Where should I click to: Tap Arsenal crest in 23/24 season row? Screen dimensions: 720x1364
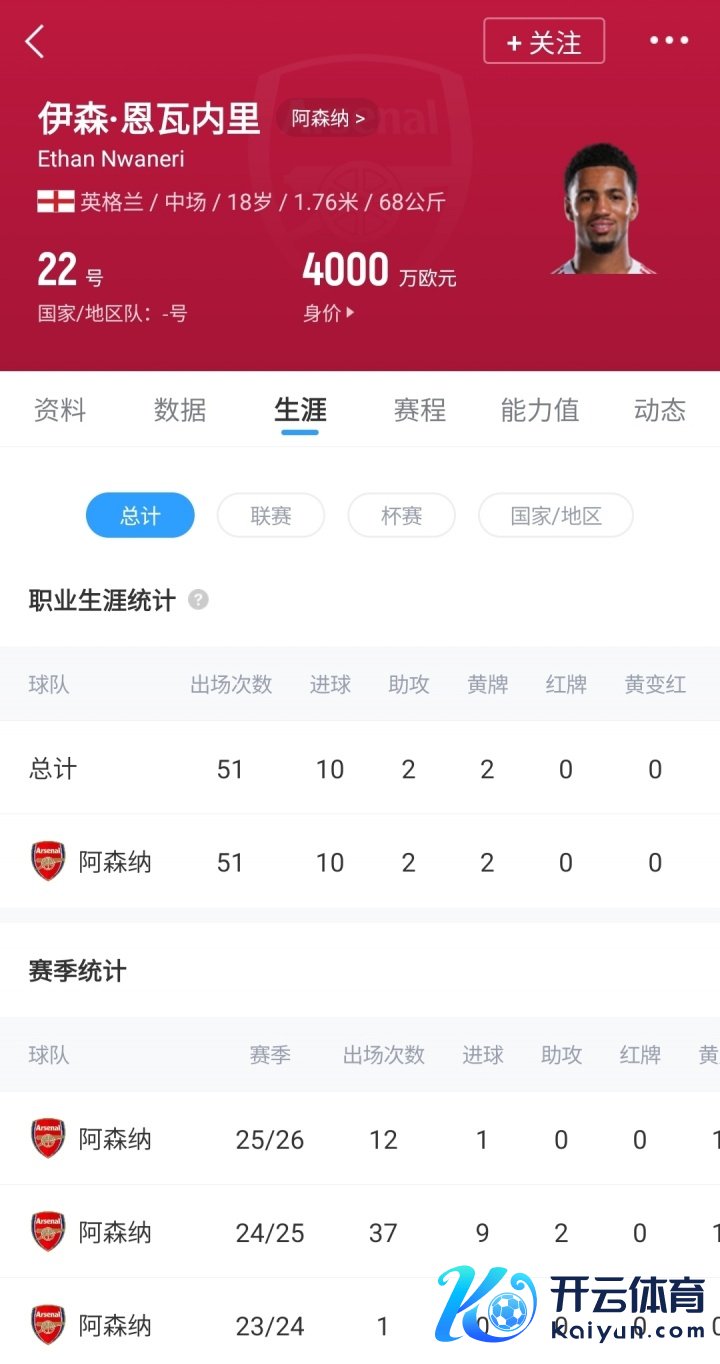(48, 1325)
